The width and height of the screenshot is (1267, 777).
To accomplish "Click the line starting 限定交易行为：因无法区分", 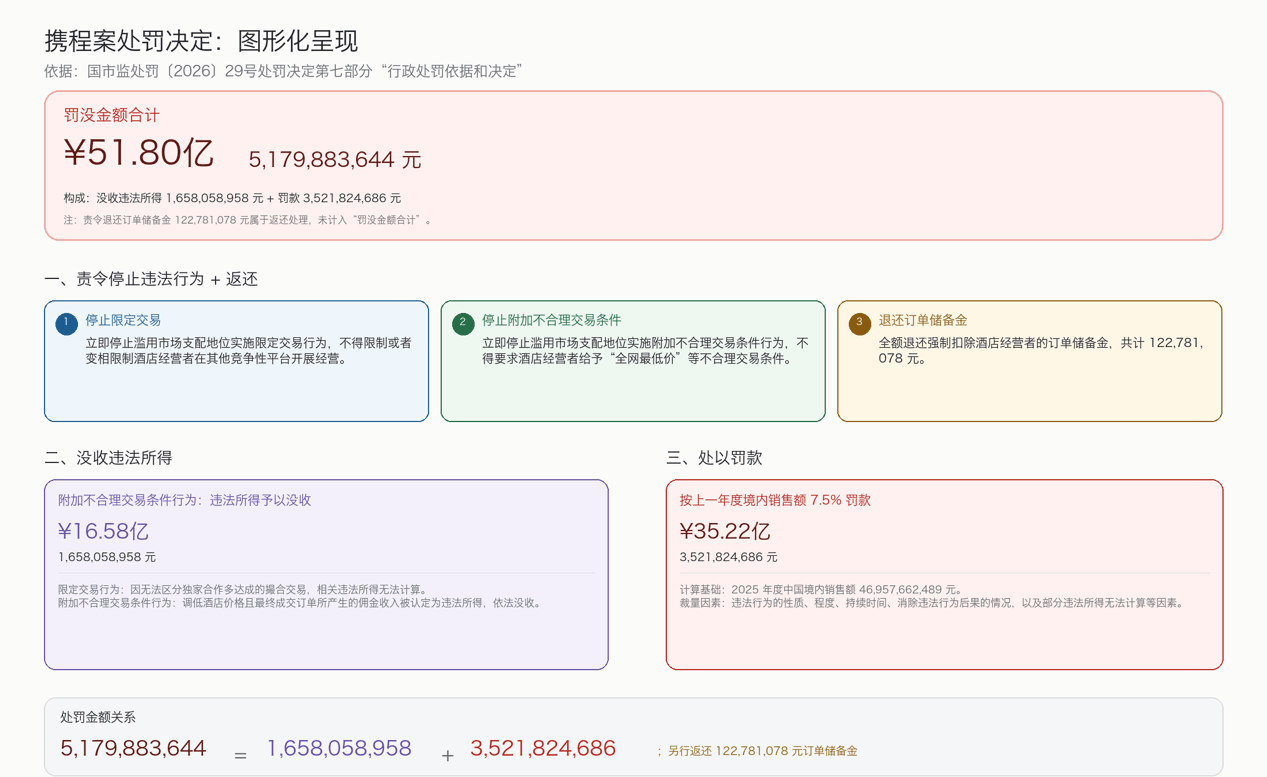I will (244, 590).
